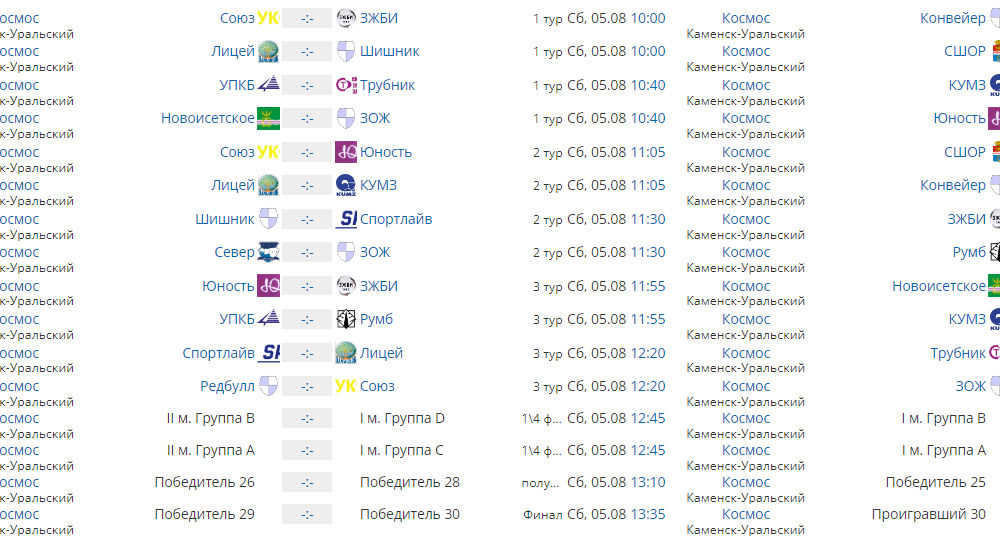Image resolution: width=1000 pixels, height=543 pixels.
Task: Open Редбулл team link
Action: pyautogui.click(x=227, y=387)
